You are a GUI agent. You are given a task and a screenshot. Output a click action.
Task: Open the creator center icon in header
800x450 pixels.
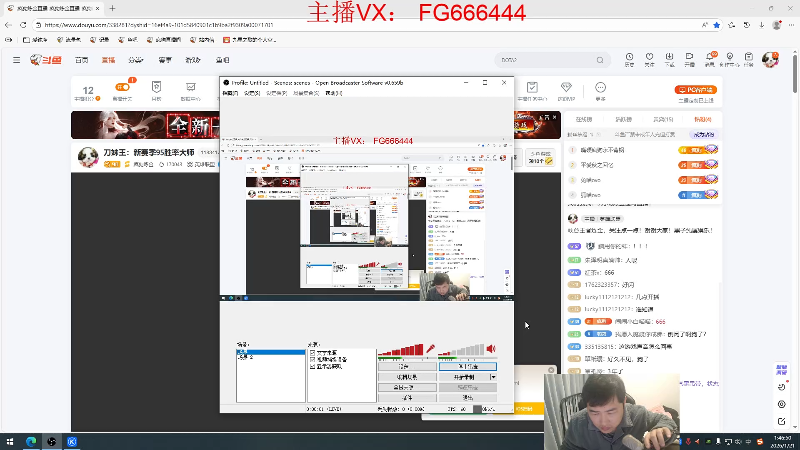730,57
